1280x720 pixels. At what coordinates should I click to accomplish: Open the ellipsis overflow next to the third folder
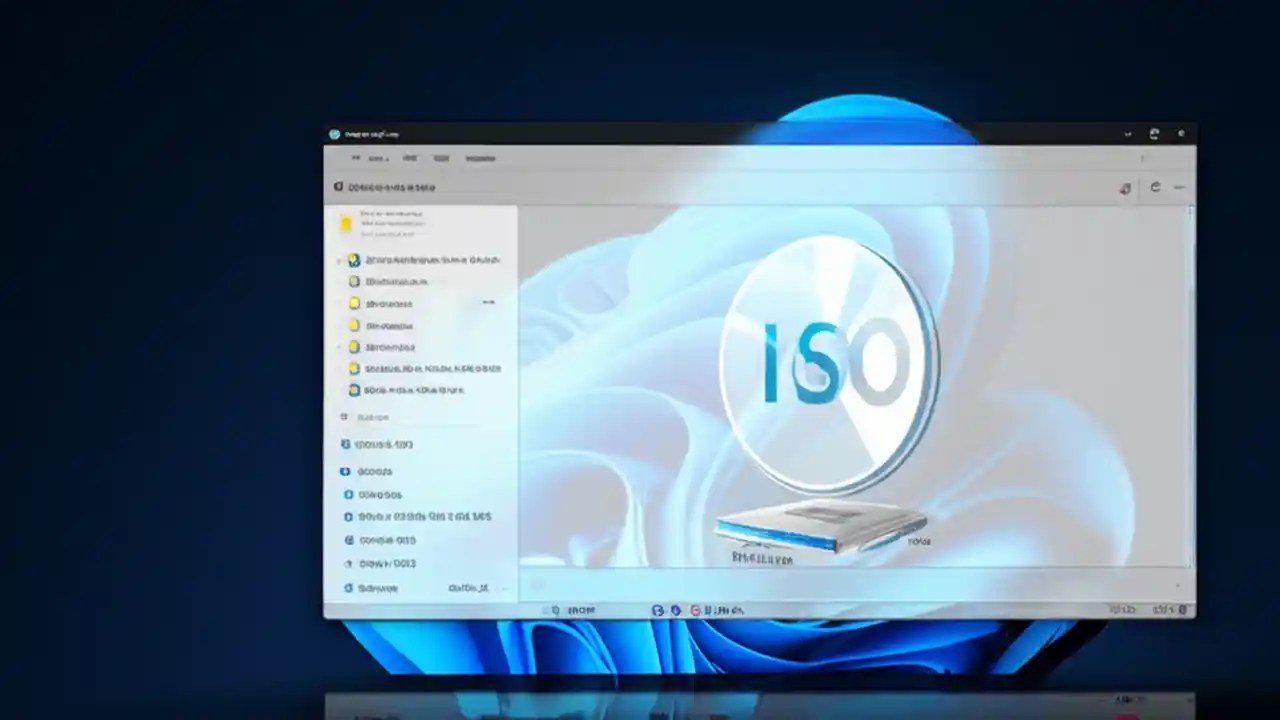click(488, 302)
